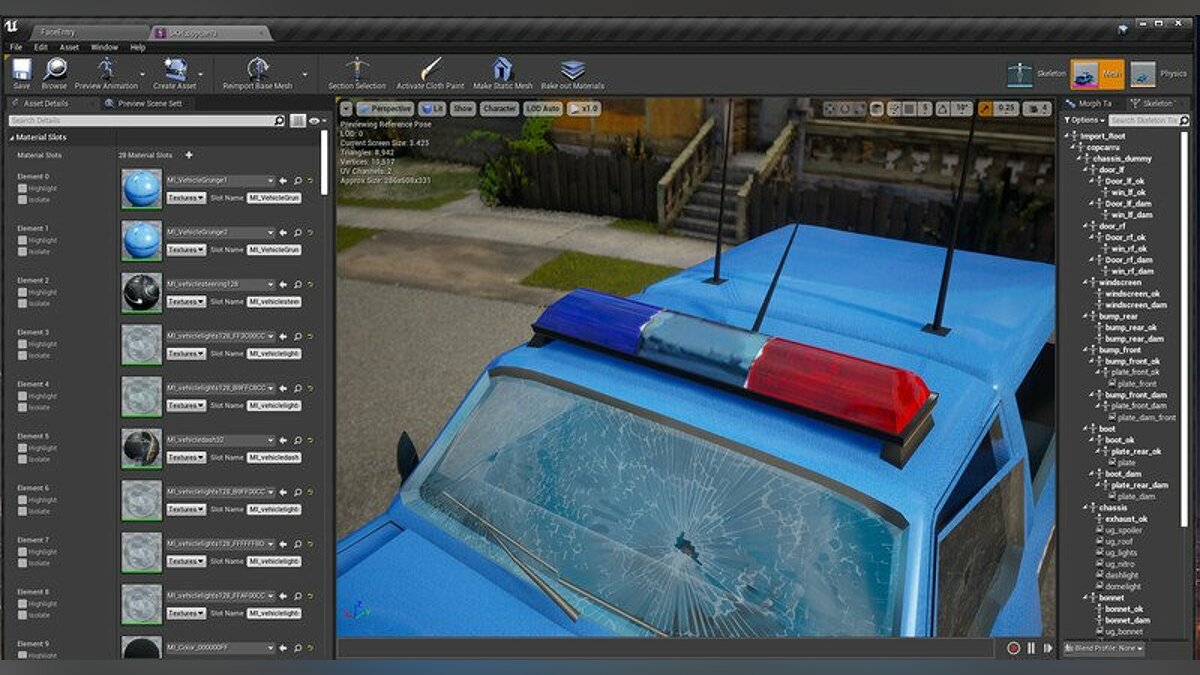Click the Save icon in the toolbar
The height and width of the screenshot is (675, 1200).
[x=21, y=70]
